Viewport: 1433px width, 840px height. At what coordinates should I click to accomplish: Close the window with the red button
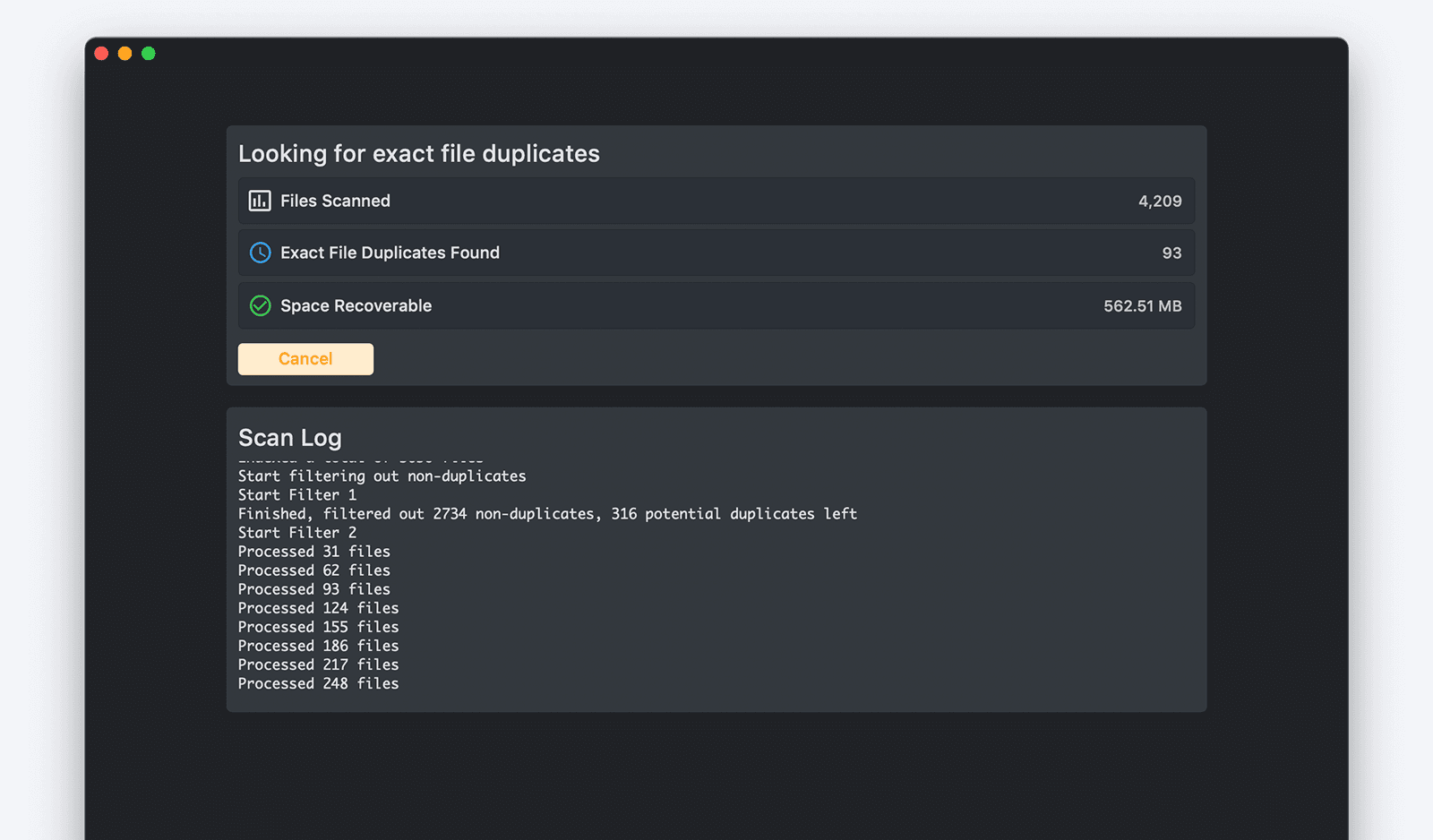click(101, 54)
